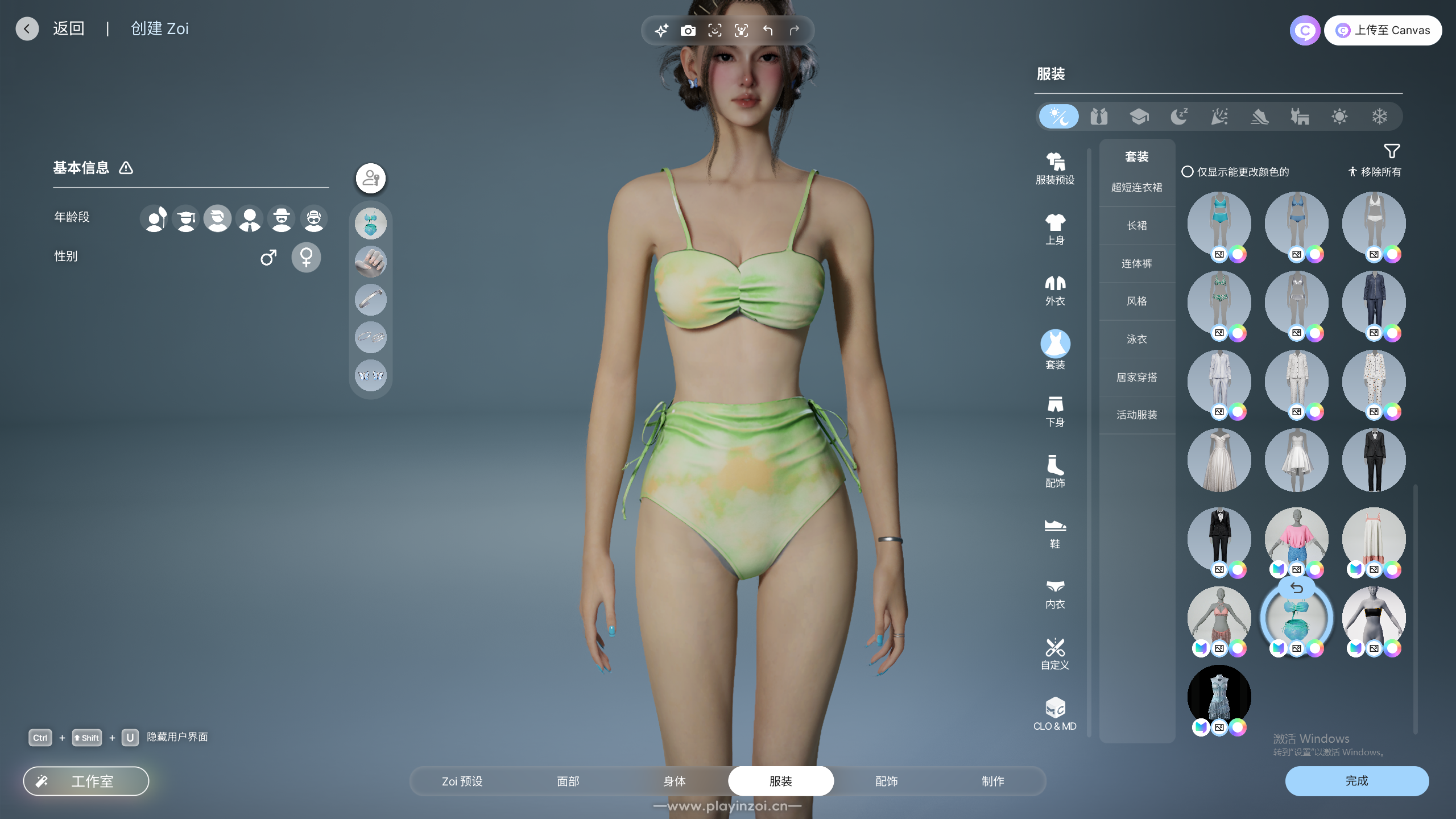Screen dimensions: 1456x819
Task: Open color wheel on selected teal swimsuit
Action: coord(1315,648)
